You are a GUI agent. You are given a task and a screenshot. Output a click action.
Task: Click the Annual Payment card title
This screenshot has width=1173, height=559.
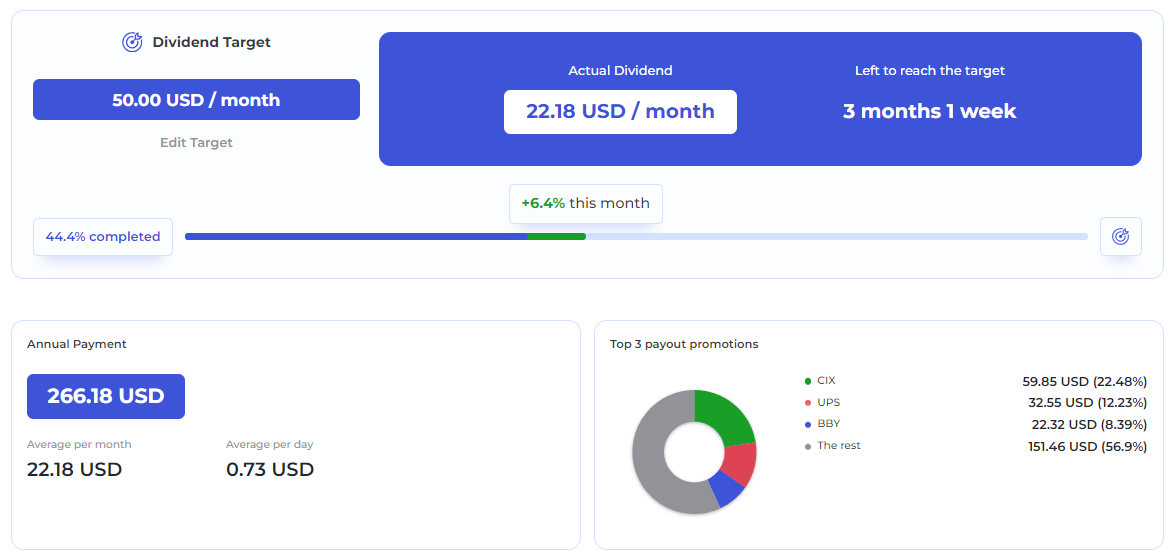click(77, 344)
